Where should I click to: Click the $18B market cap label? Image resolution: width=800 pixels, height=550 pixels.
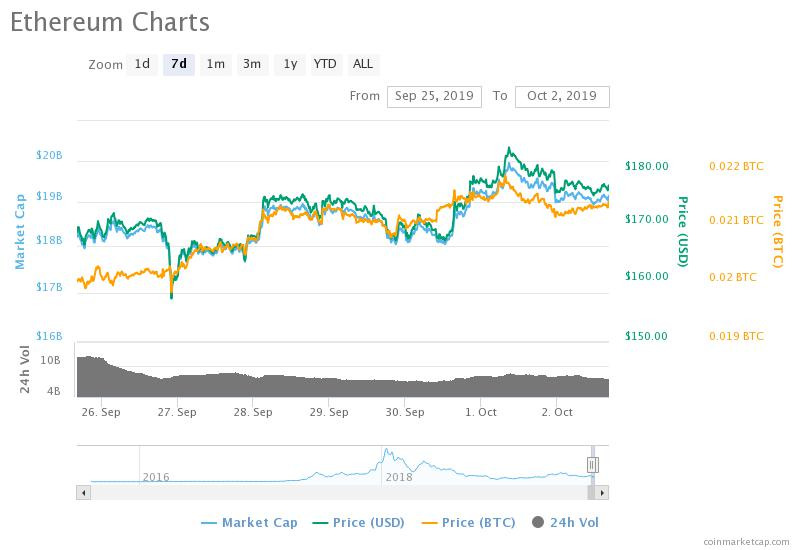coord(49,240)
